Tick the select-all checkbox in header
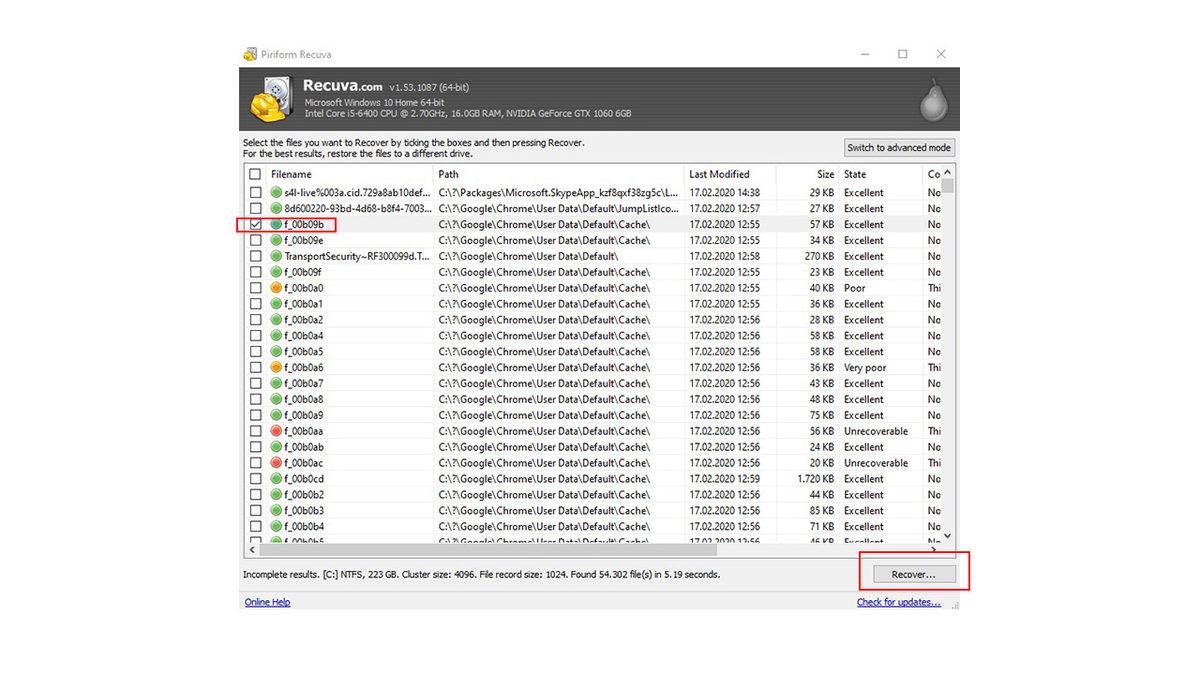Viewport: 1200px width, 675px height. pyautogui.click(x=255, y=174)
